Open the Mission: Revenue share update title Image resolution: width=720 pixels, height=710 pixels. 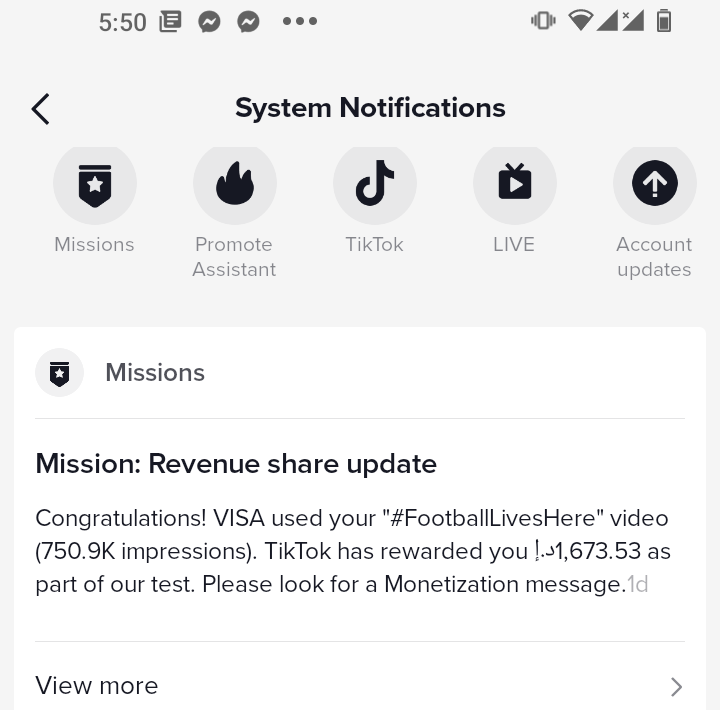pos(236,464)
